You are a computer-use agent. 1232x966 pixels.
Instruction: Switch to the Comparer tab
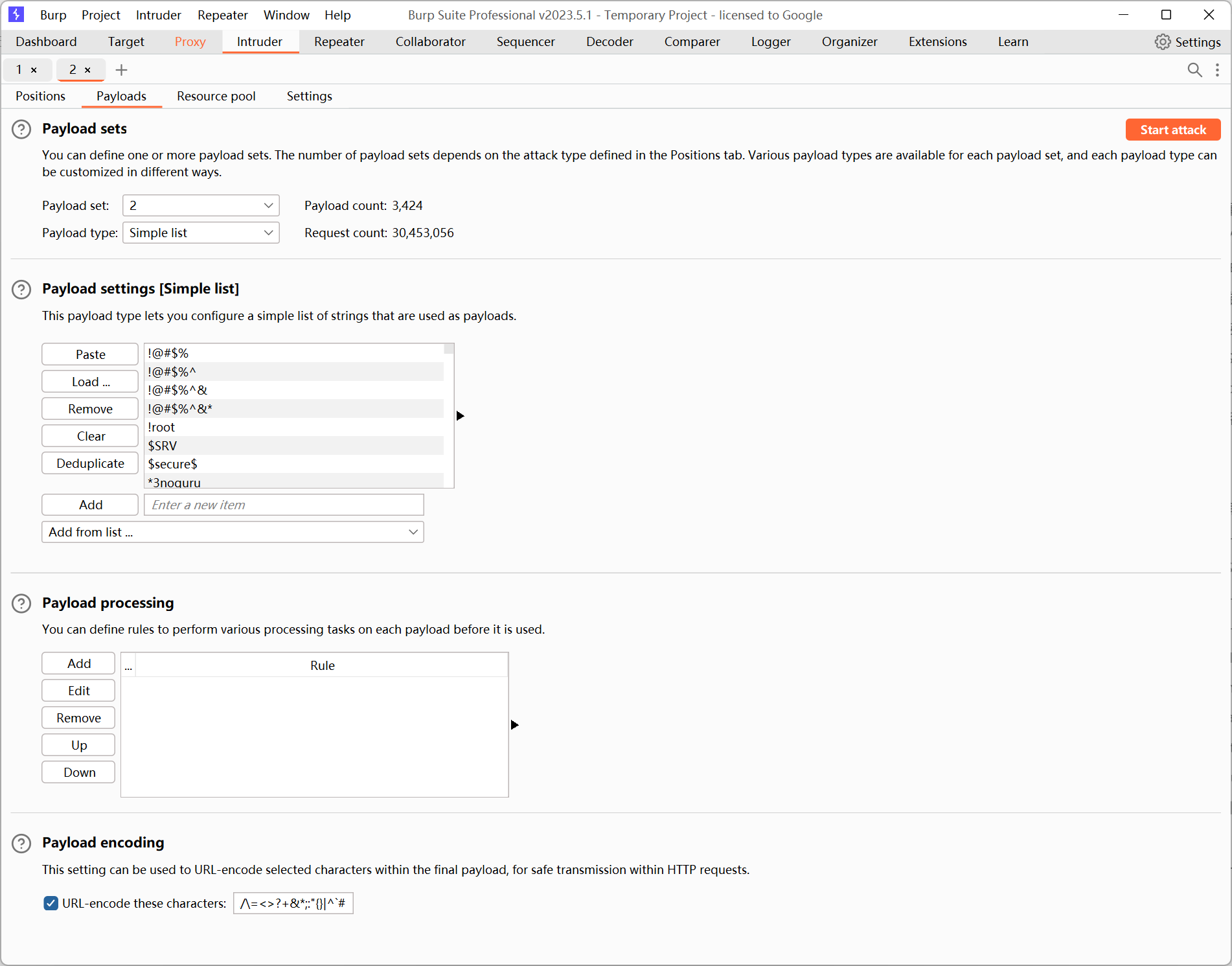[x=692, y=41]
